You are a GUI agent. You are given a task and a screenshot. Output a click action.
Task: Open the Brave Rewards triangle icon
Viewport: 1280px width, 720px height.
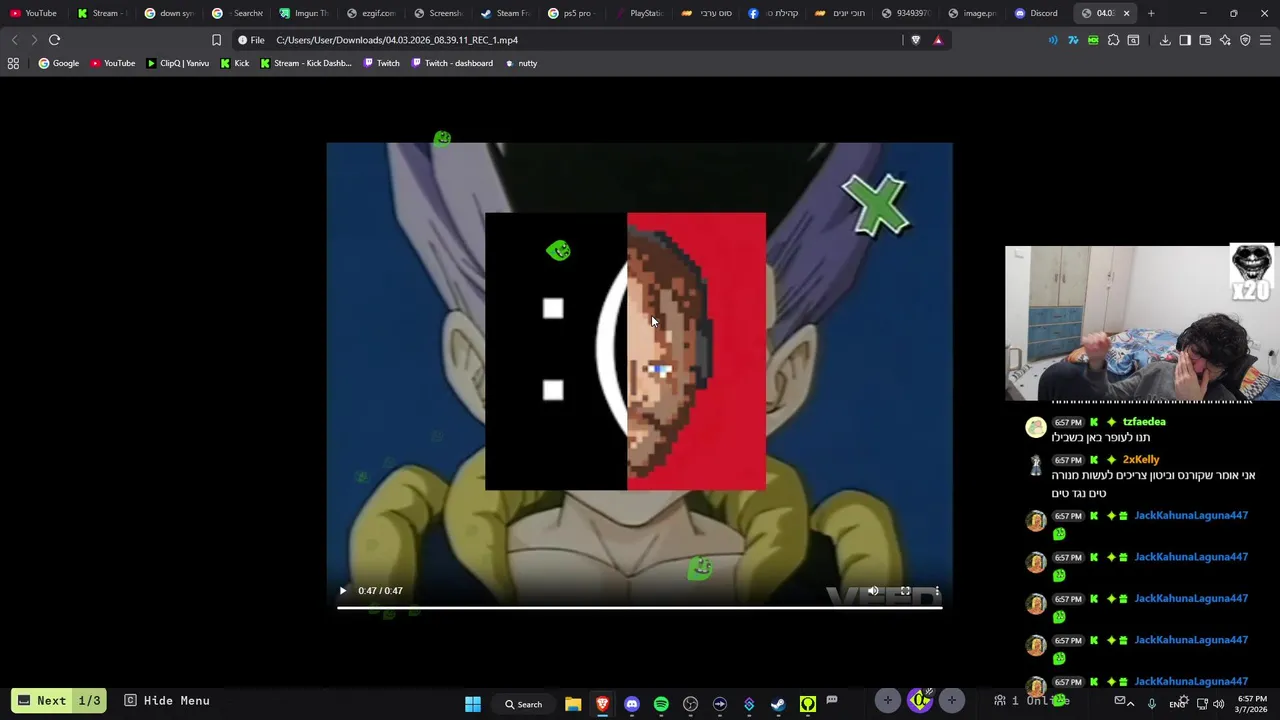point(938,40)
